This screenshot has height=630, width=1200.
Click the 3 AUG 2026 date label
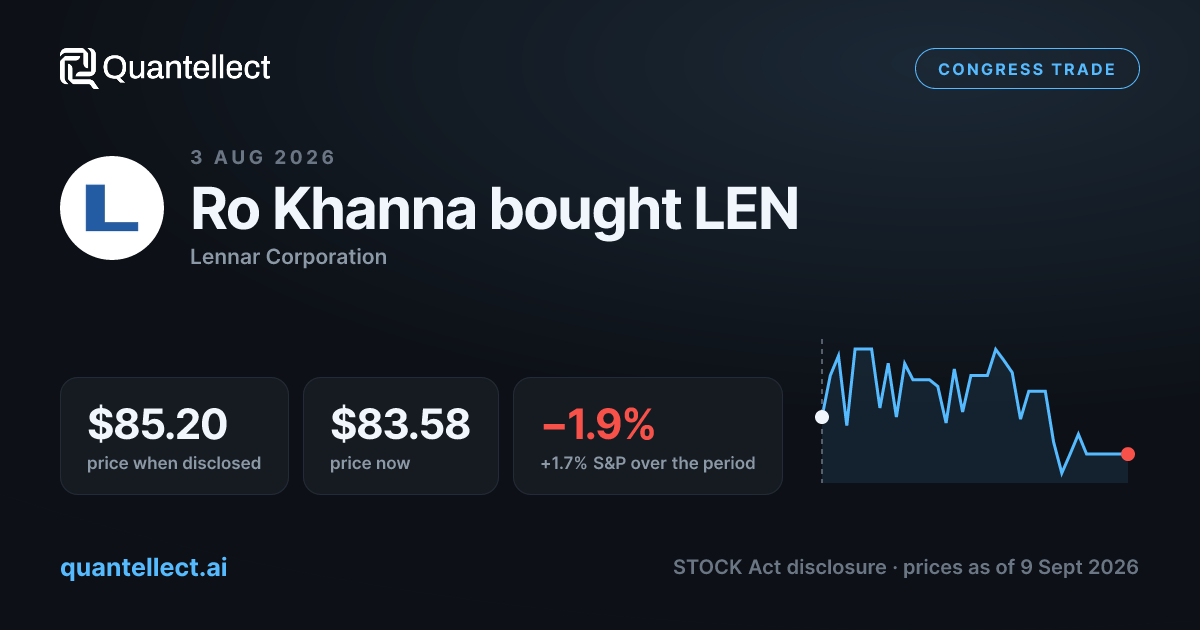[x=263, y=157]
